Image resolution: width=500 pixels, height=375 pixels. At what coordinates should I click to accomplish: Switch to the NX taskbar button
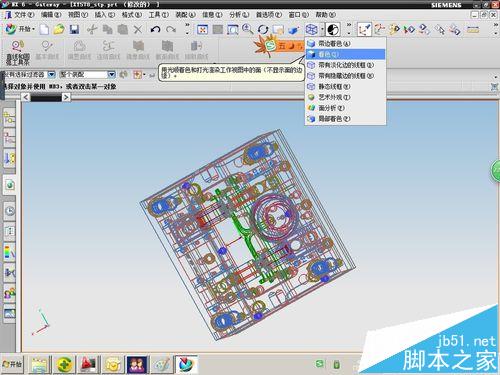coord(186,364)
